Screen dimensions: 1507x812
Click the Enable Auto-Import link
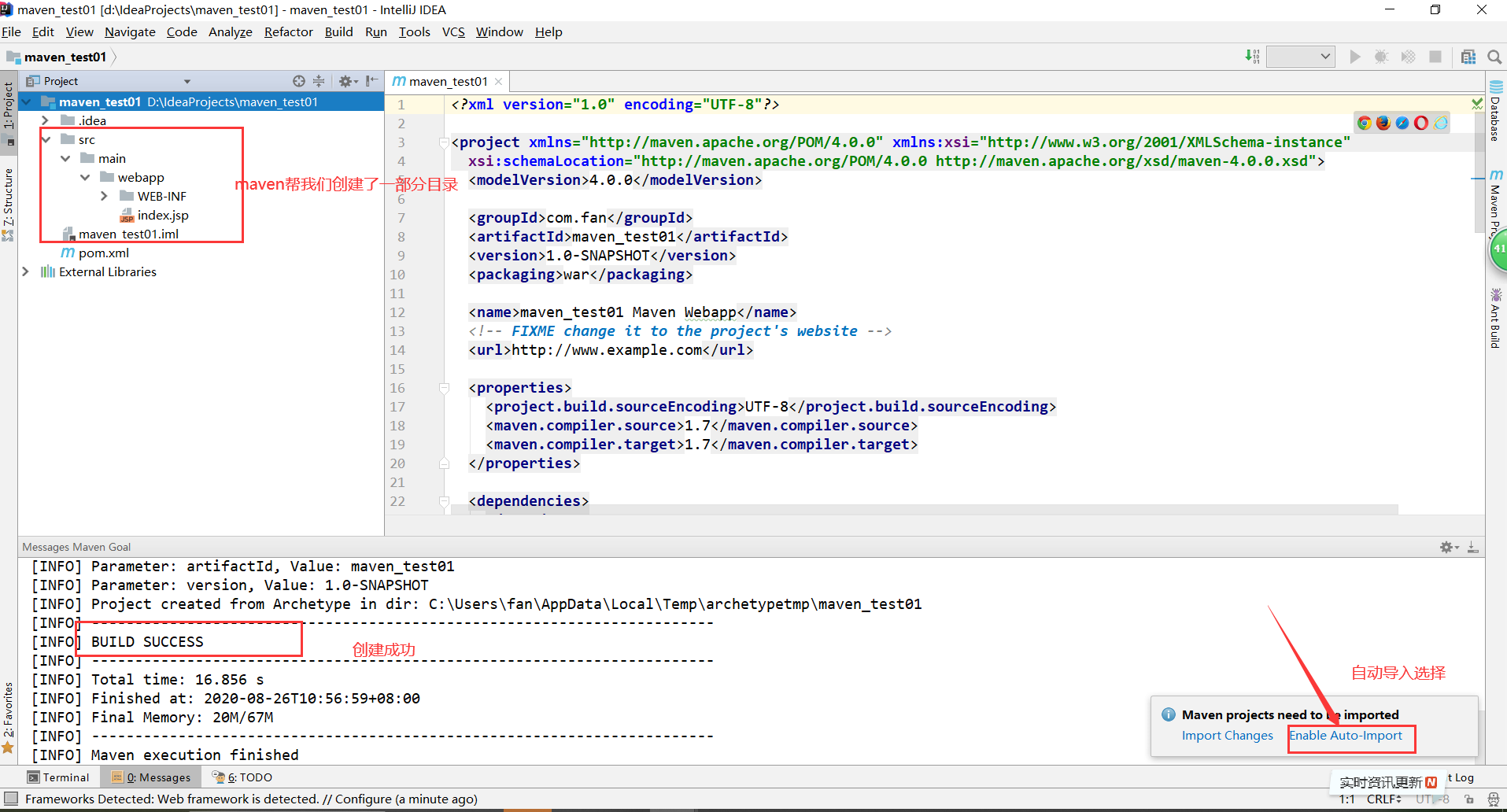point(1346,736)
